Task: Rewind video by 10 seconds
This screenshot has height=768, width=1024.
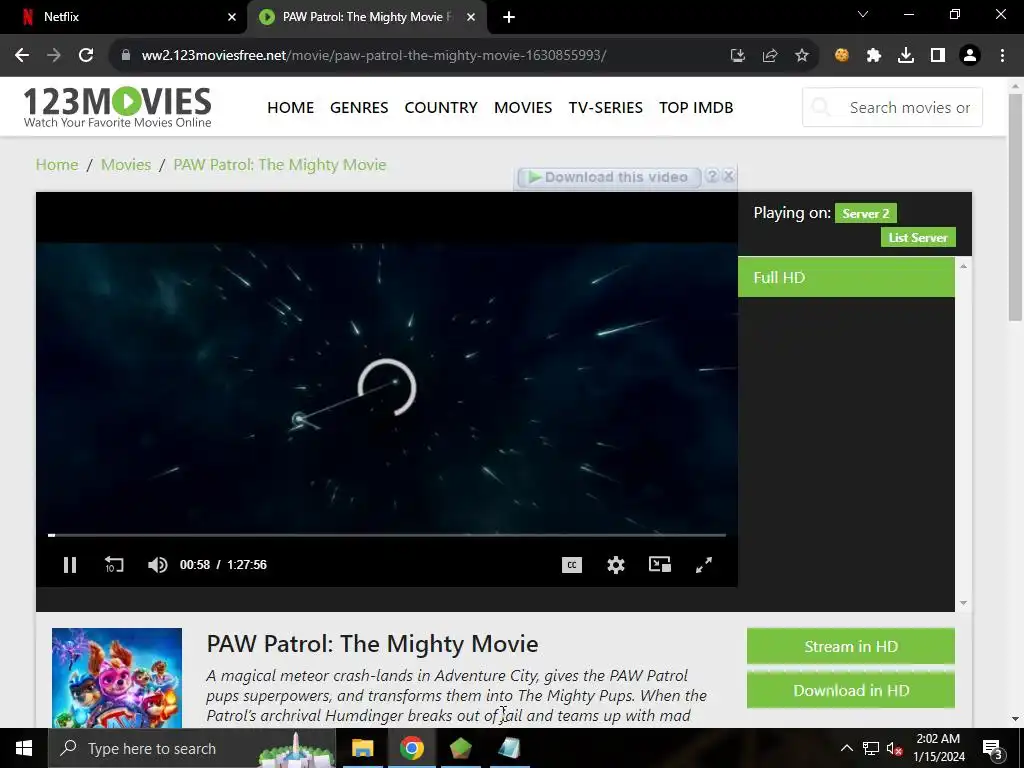Action: (x=114, y=565)
